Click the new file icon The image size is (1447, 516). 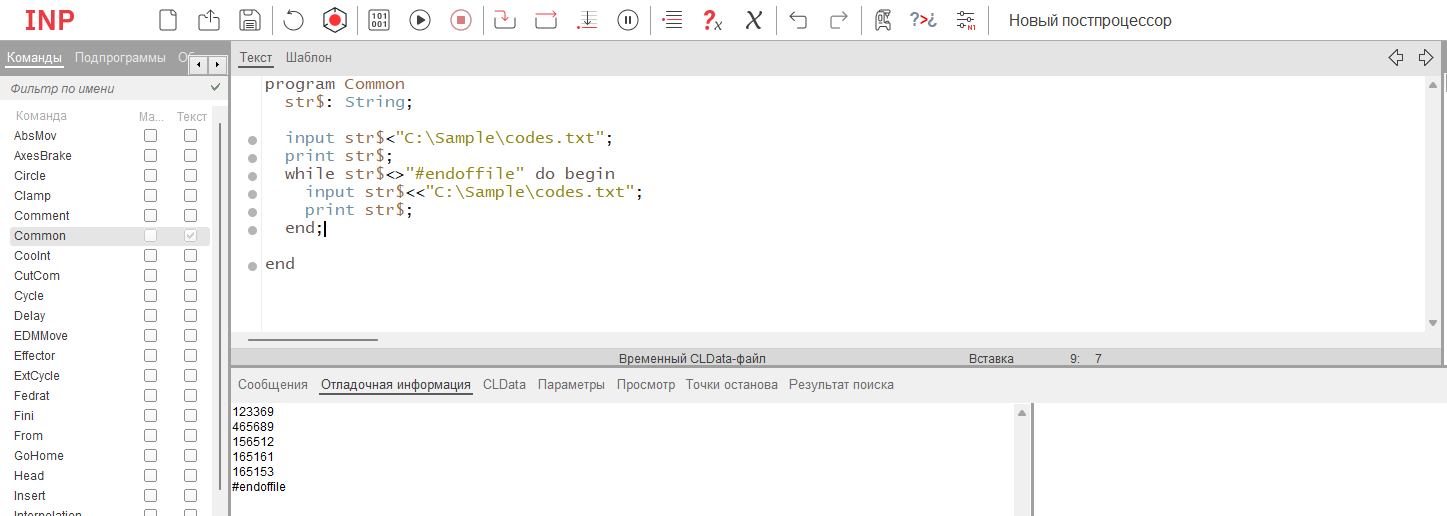click(x=169, y=20)
